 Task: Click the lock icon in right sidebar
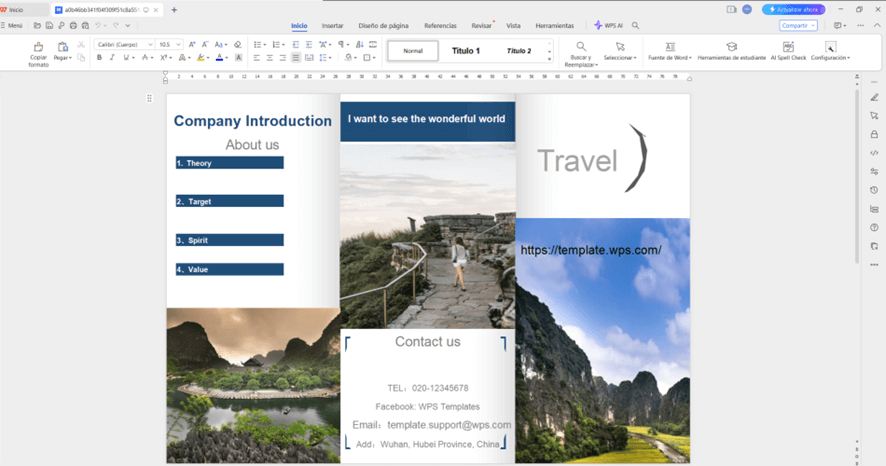(x=874, y=134)
